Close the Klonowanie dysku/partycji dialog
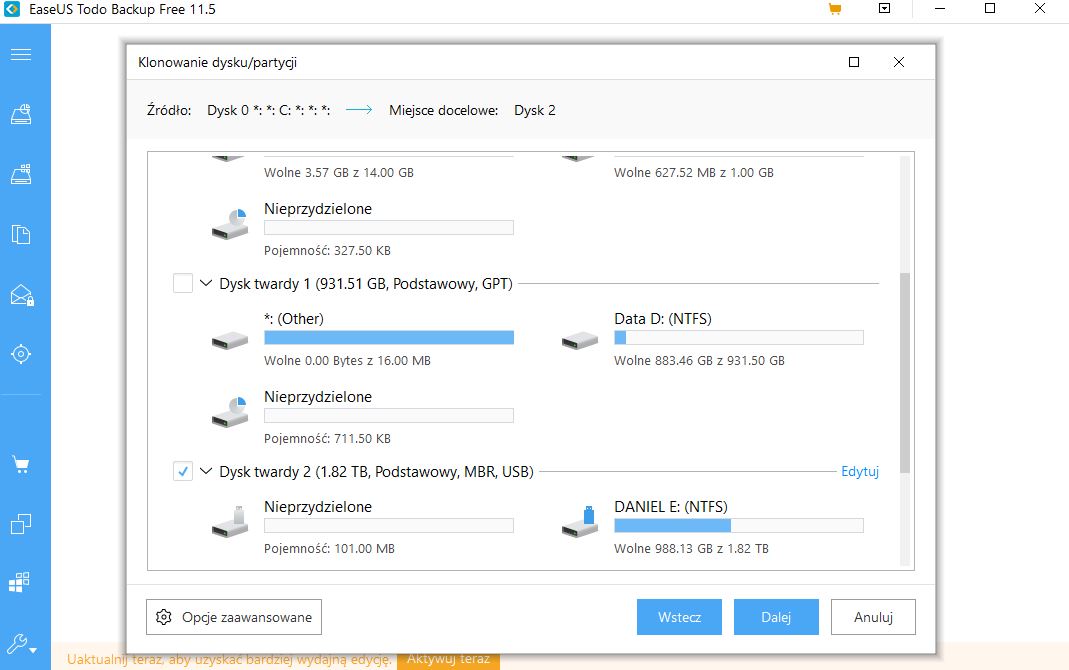Image resolution: width=1069 pixels, height=670 pixels. [899, 62]
